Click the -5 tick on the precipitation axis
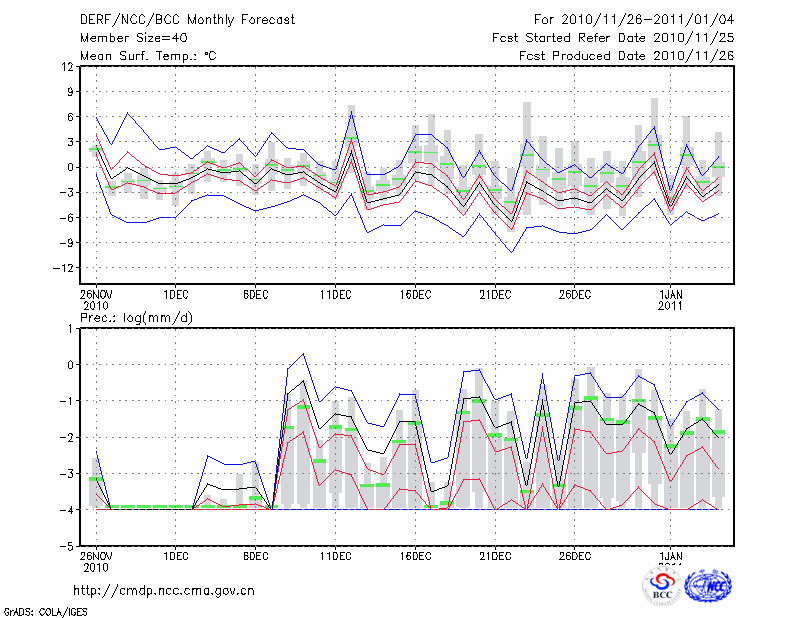The width and height of the screenshot is (800, 618). click(x=66, y=547)
